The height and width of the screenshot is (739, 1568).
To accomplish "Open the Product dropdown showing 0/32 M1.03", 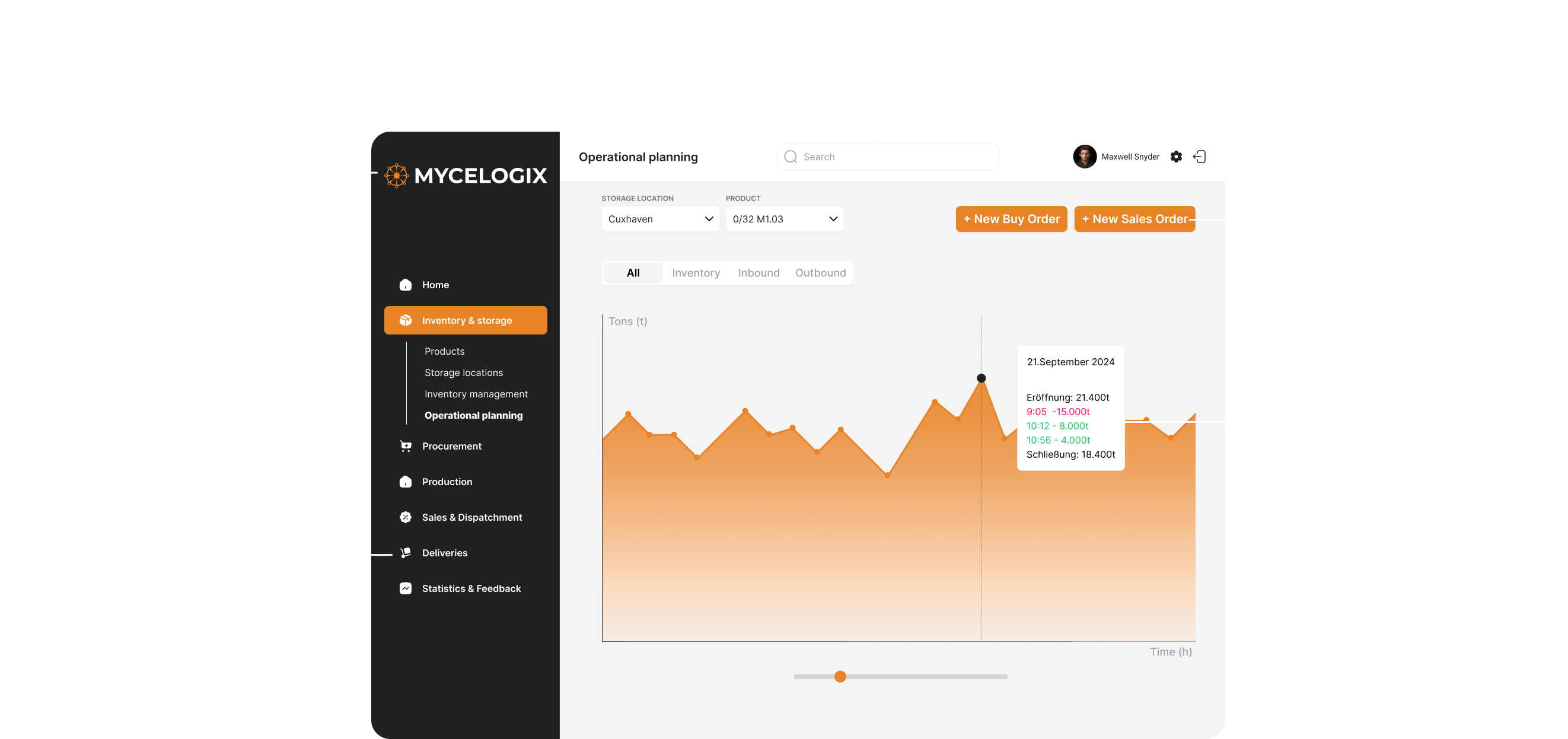I will (784, 219).
